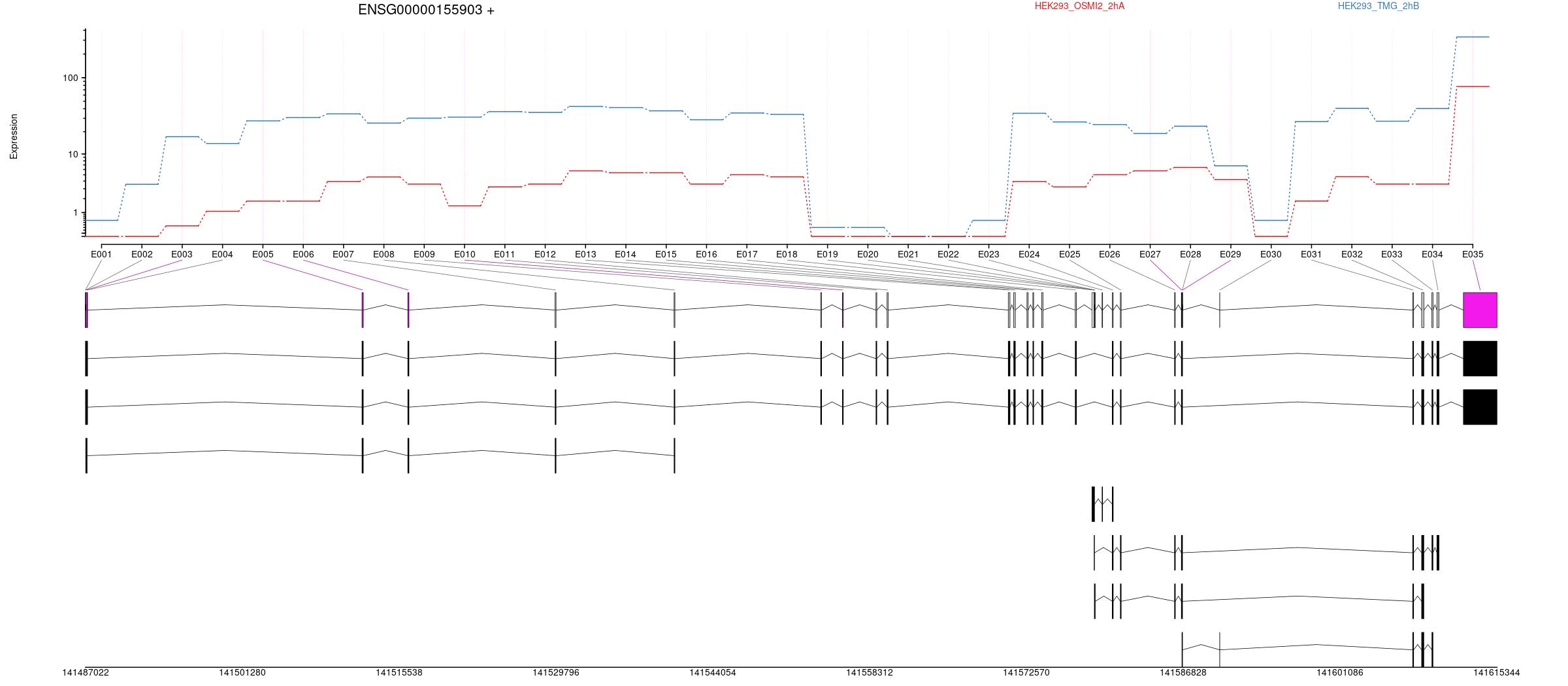Click the red expression line at E035

point(1473,86)
